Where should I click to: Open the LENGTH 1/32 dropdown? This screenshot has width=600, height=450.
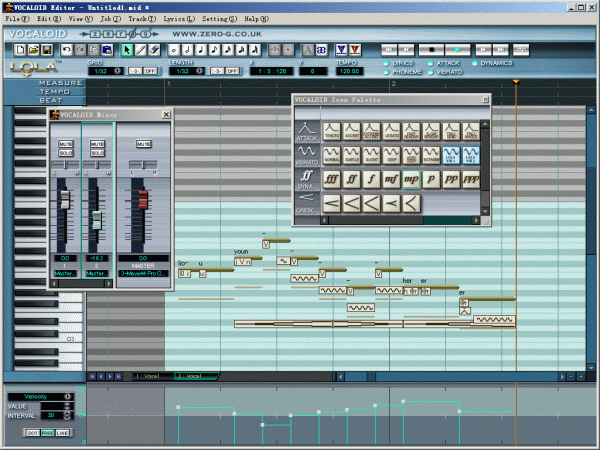coord(199,71)
